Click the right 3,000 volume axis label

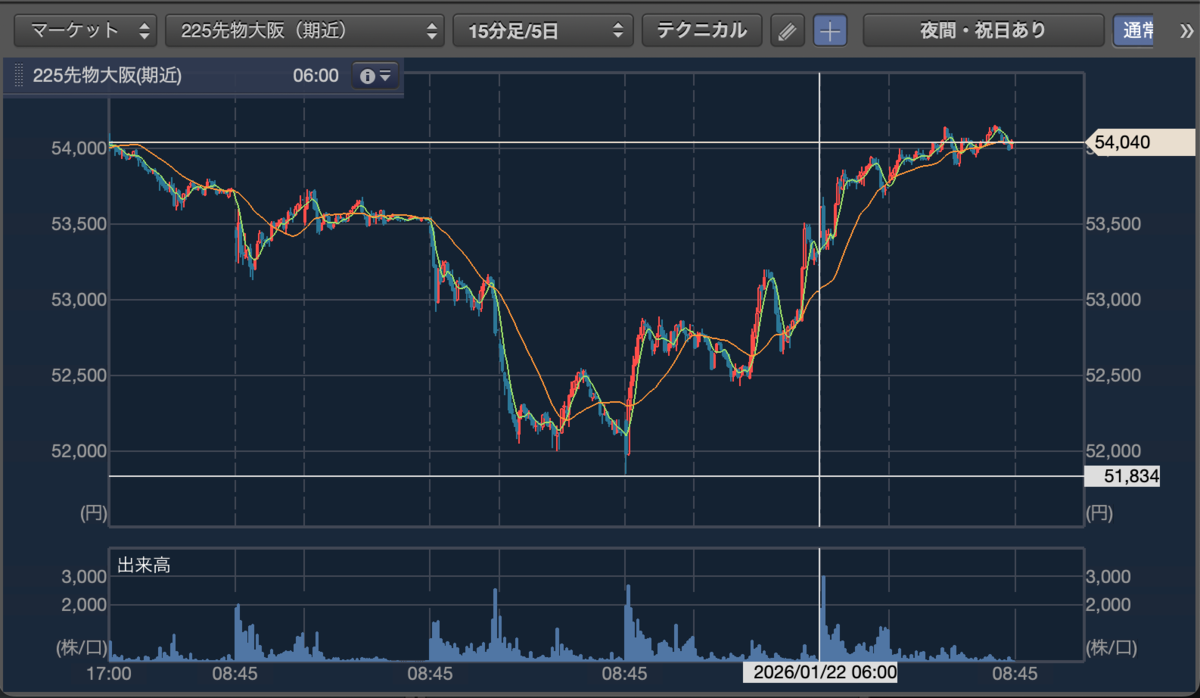pos(1110,577)
